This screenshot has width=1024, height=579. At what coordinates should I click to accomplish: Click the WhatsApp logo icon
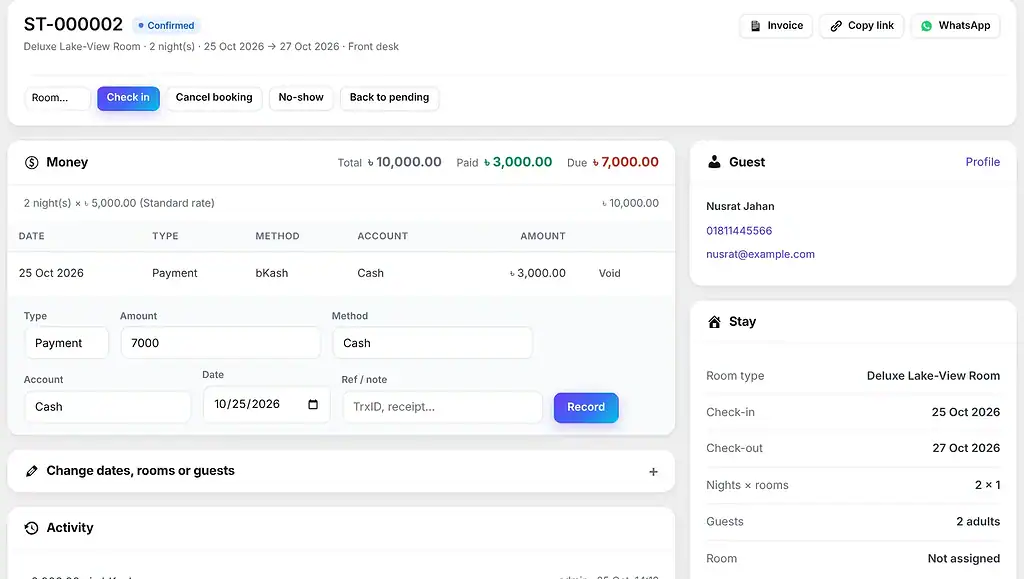click(x=926, y=26)
